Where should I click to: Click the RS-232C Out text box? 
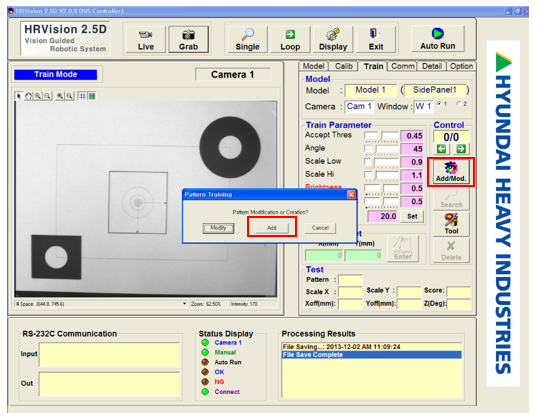[109, 384]
